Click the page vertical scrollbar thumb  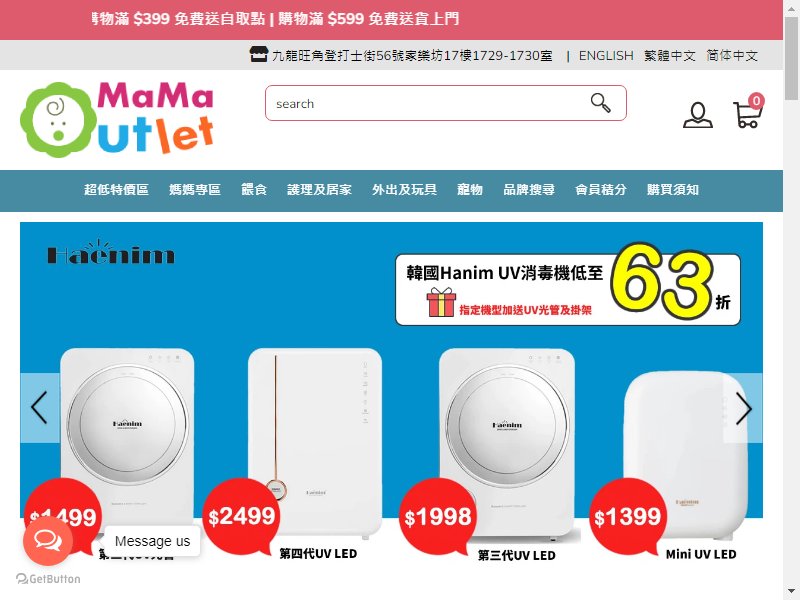[x=791, y=59]
